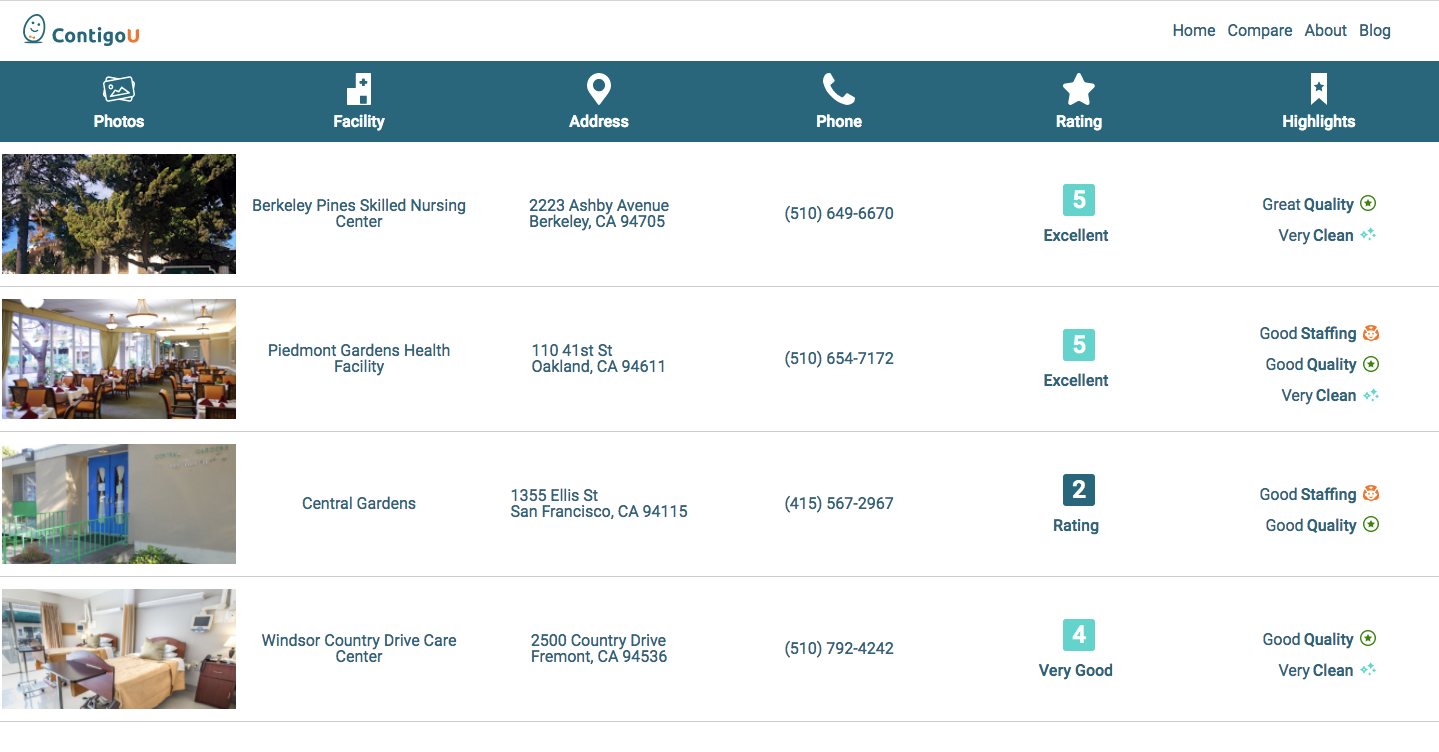Click Piedmont Gardens Very Clean text
This screenshot has width=1439, height=752.
pos(1319,395)
